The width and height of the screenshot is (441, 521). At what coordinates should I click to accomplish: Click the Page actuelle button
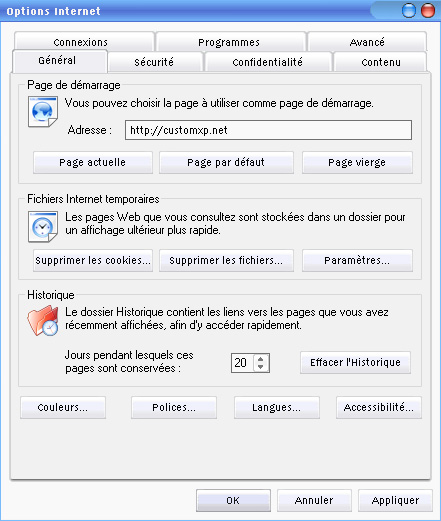pyautogui.click(x=93, y=162)
